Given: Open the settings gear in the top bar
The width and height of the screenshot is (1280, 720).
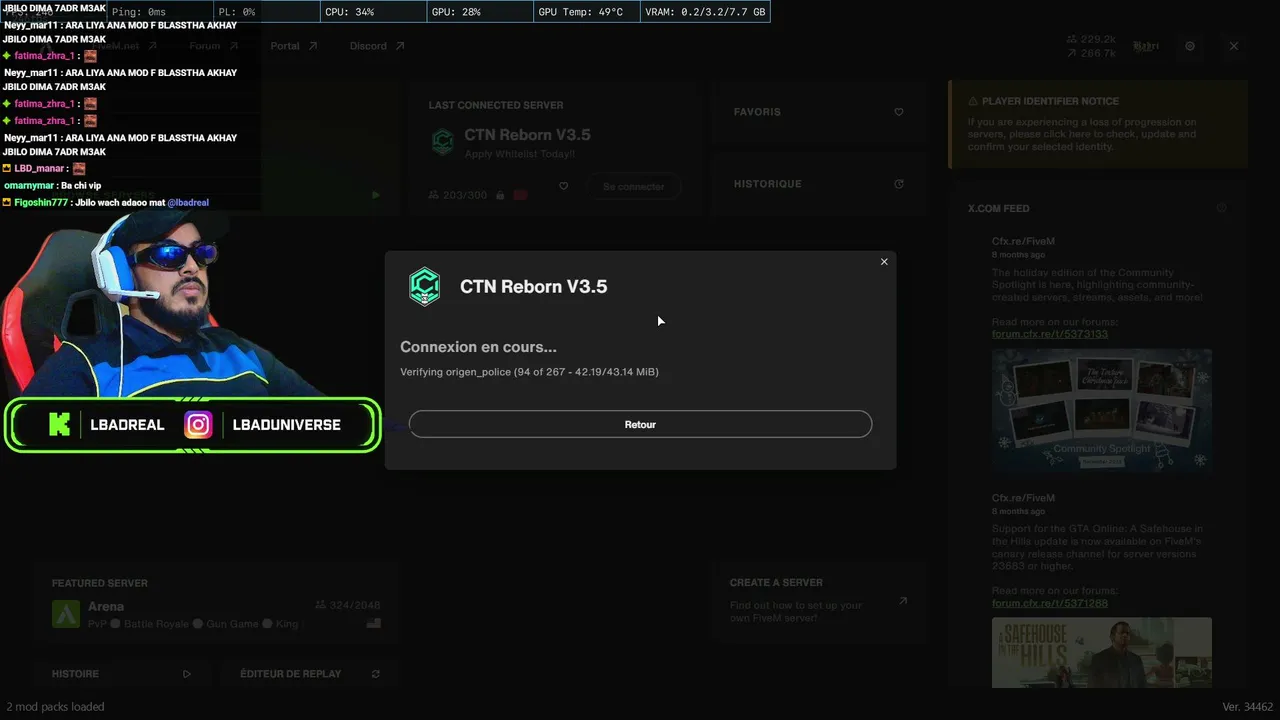Looking at the screenshot, I should 1190,46.
